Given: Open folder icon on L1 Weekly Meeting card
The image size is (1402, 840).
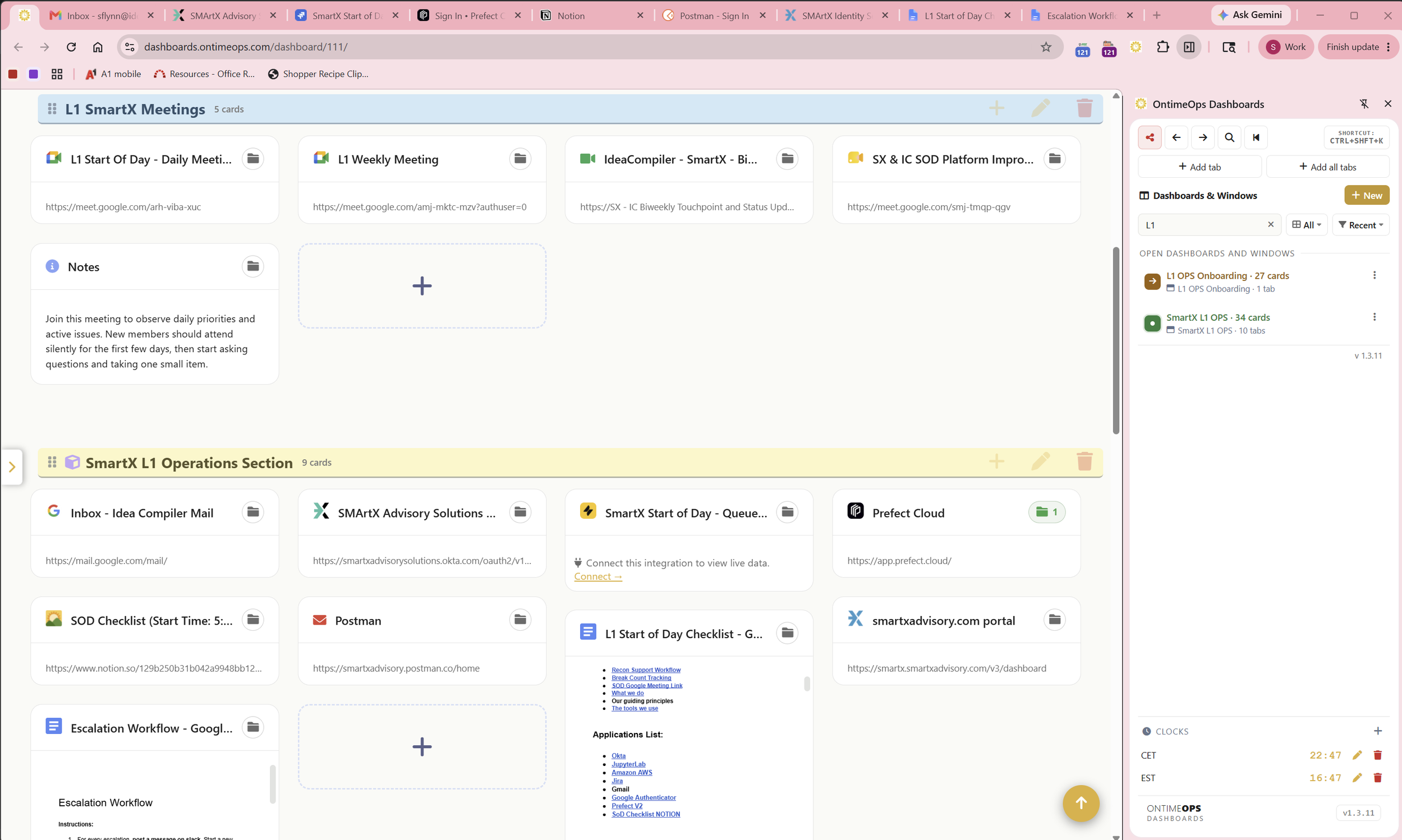Looking at the screenshot, I should (520, 159).
